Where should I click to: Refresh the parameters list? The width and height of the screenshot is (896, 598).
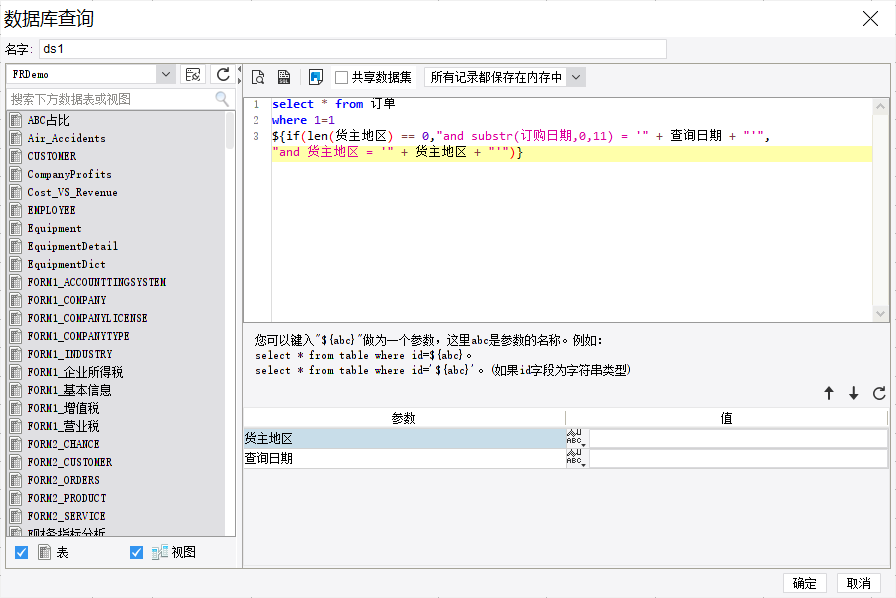(879, 393)
